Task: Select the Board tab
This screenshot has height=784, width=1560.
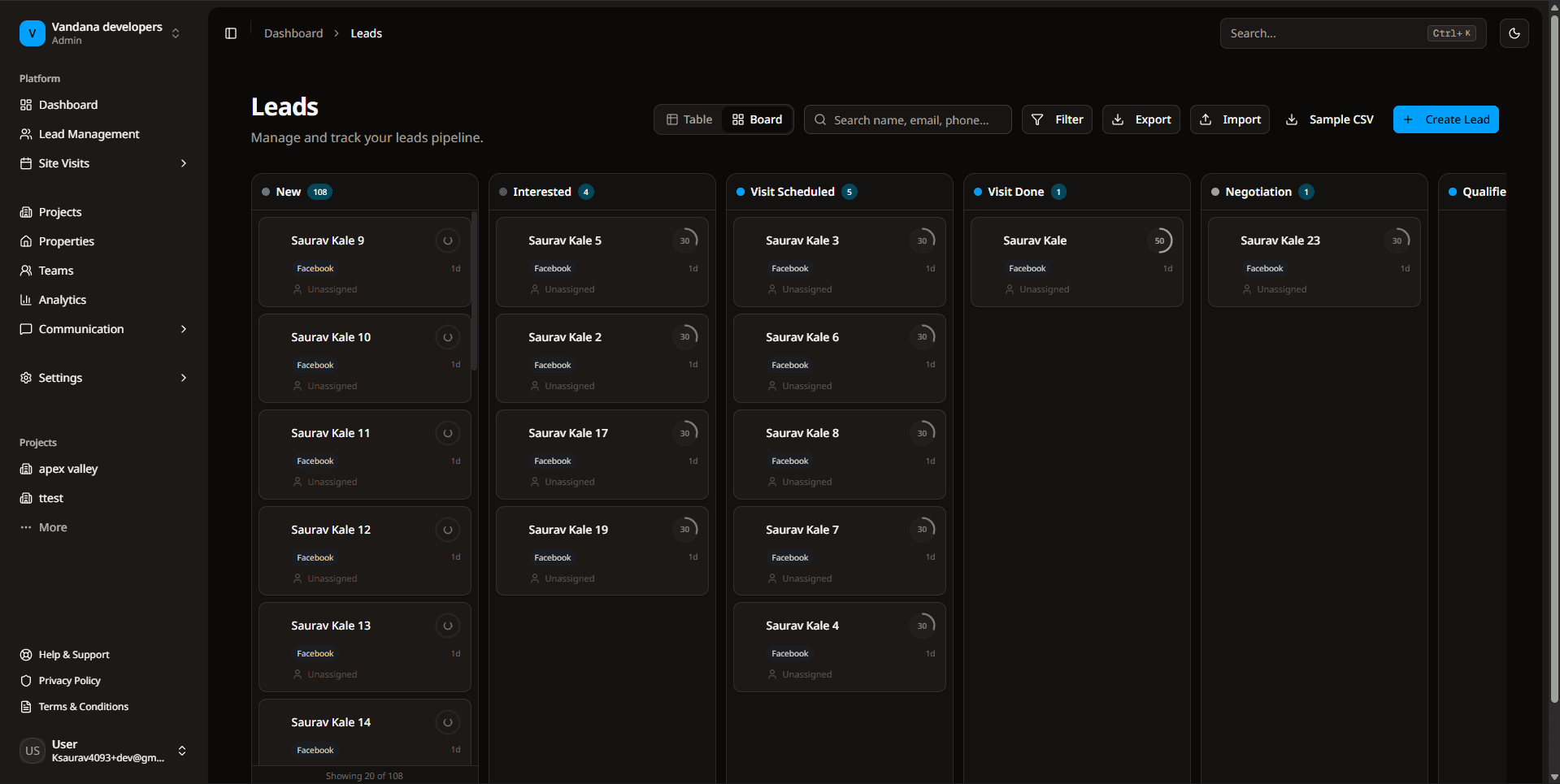Action: 756,119
